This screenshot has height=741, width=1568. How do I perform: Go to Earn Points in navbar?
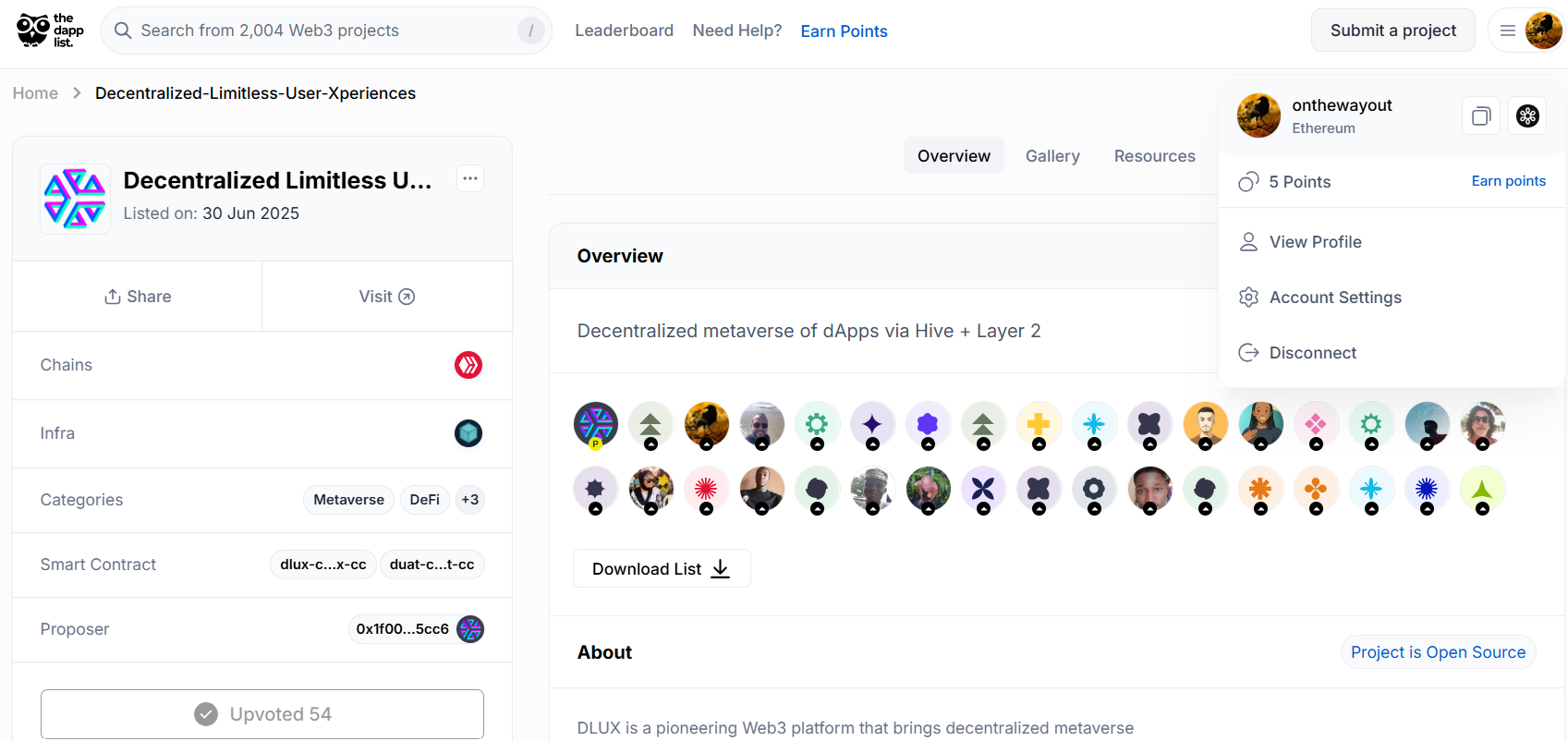point(844,31)
